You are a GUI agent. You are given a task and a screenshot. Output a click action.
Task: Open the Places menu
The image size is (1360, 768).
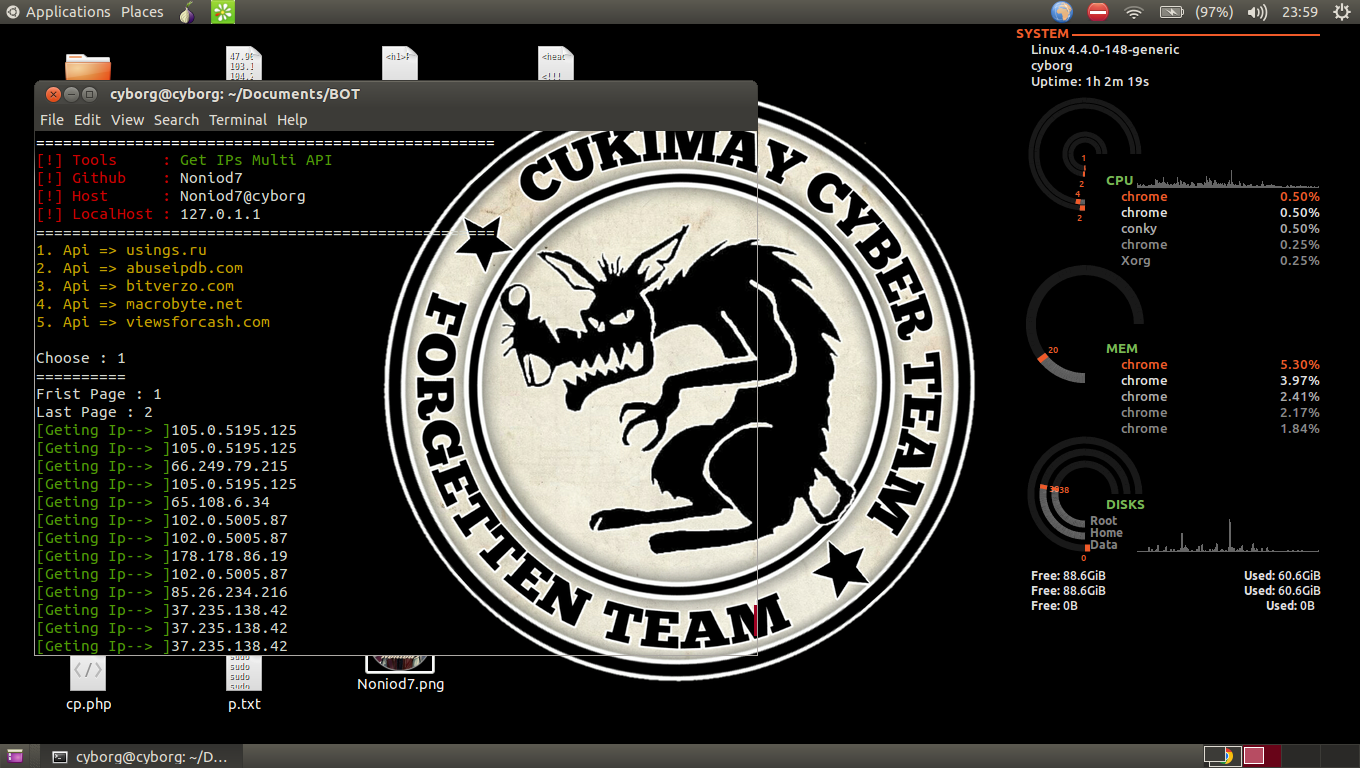tap(142, 12)
